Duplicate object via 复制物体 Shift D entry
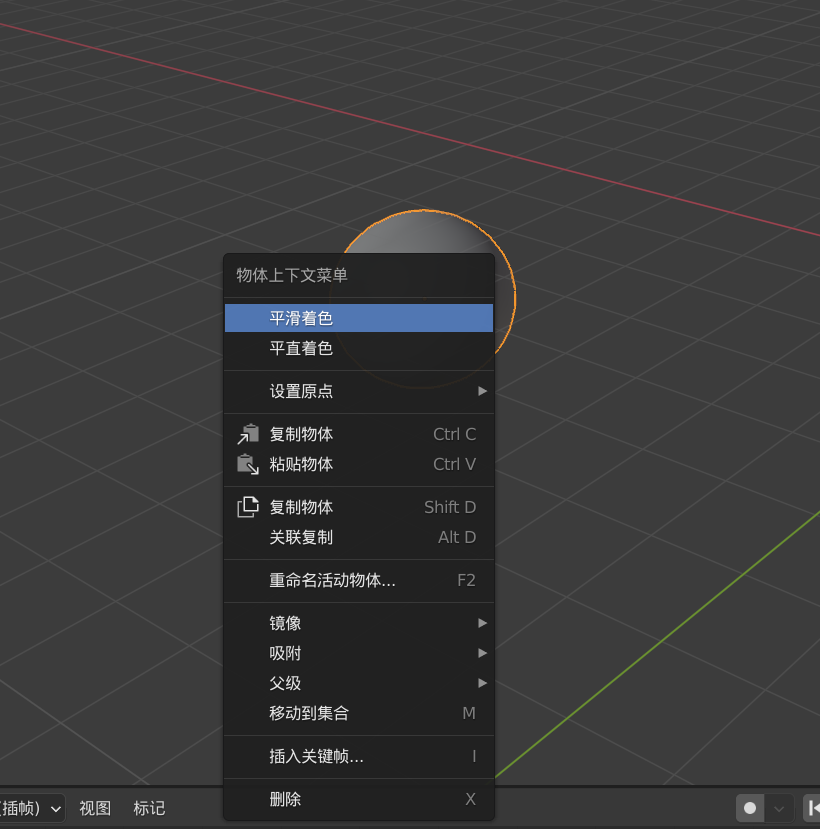The image size is (820, 829). (358, 506)
